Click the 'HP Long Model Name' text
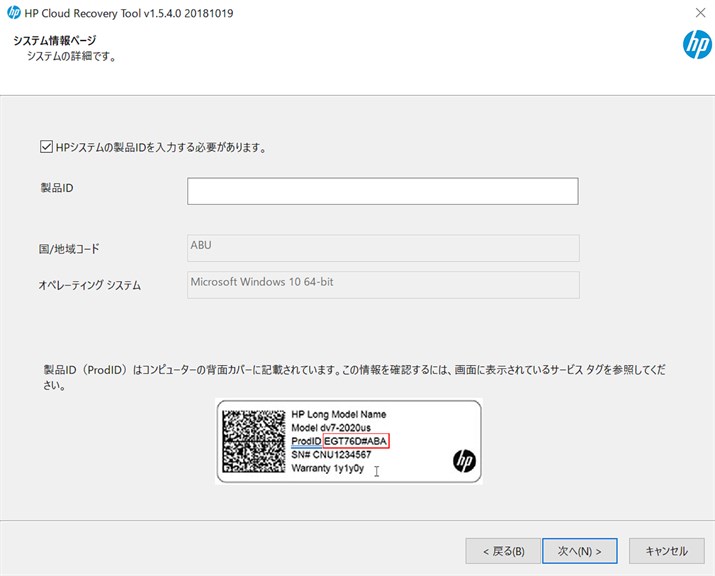 (339, 414)
